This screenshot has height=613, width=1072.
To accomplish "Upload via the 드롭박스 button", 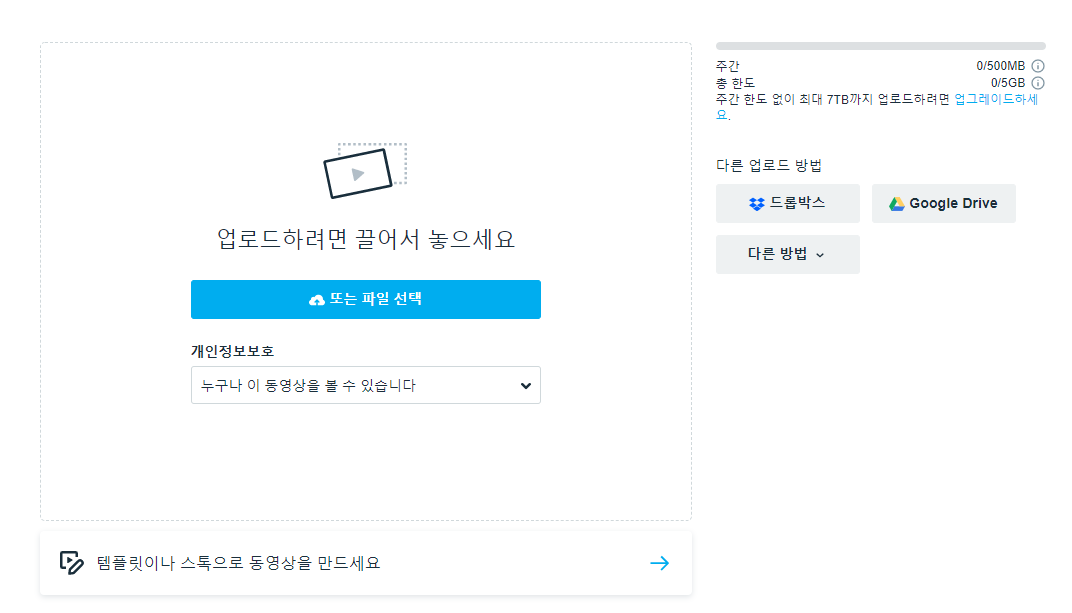I will tap(788, 203).
